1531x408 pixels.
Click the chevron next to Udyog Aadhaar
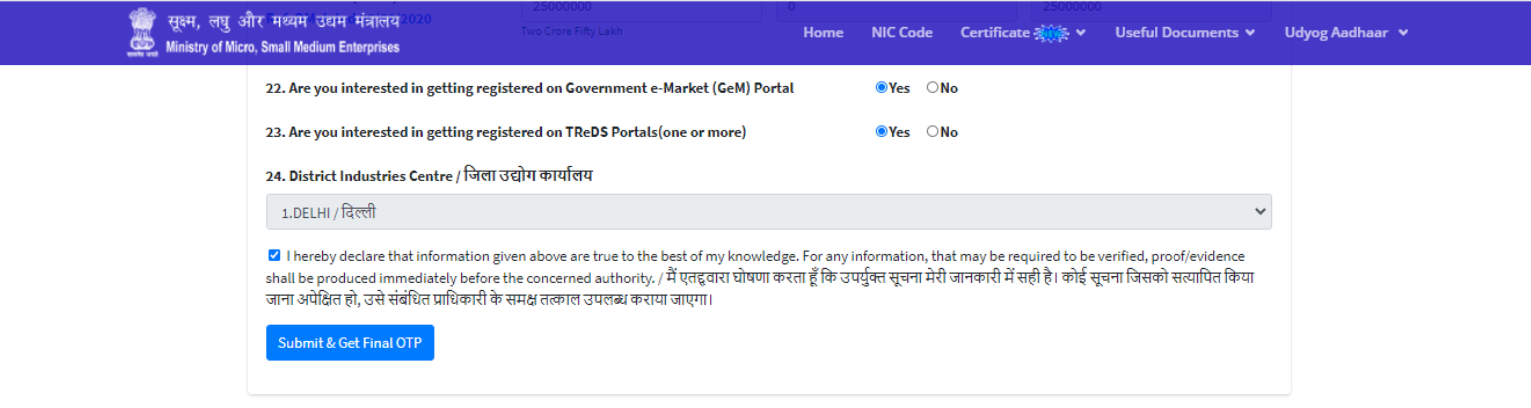[1404, 33]
